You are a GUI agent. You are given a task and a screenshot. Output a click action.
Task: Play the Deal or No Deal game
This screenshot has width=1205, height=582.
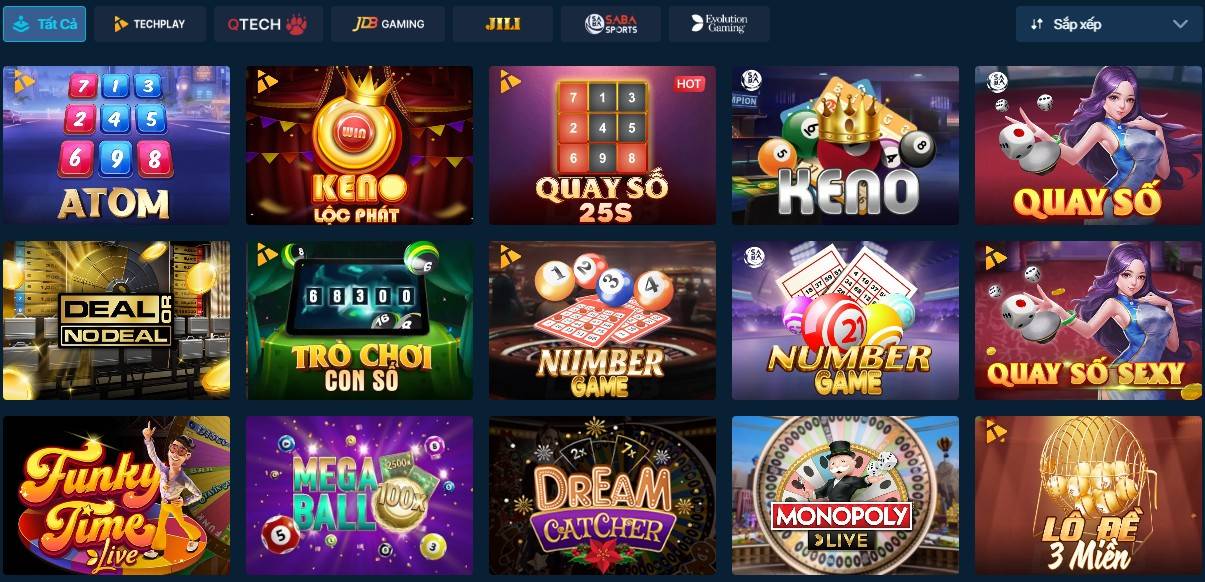coord(116,320)
